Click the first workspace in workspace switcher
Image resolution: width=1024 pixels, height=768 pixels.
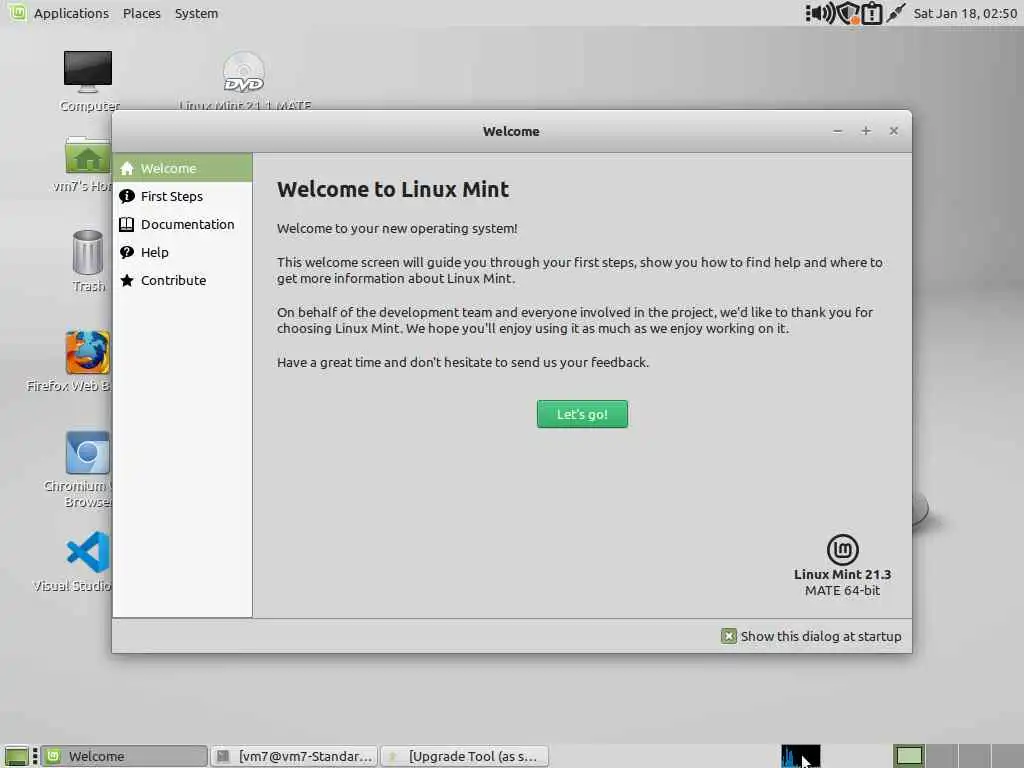(x=909, y=756)
